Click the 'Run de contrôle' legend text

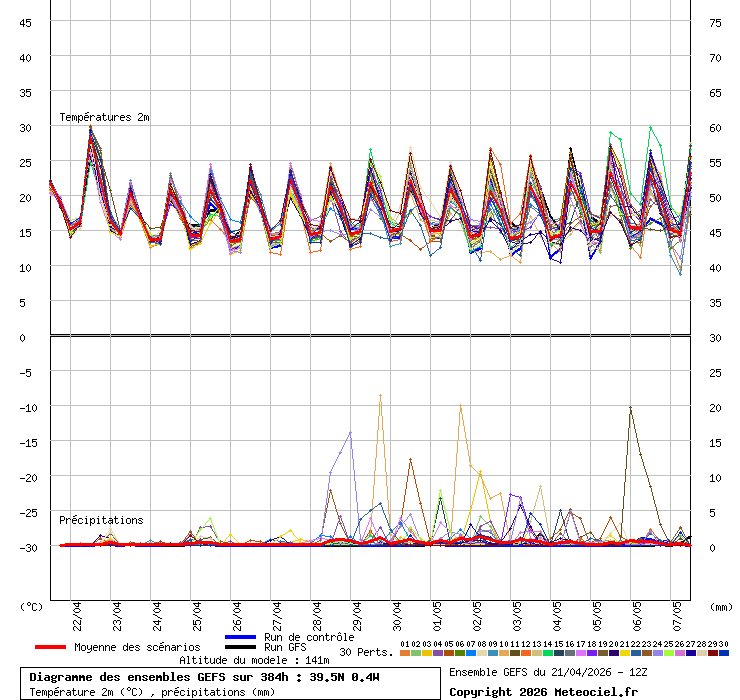[x=309, y=637]
